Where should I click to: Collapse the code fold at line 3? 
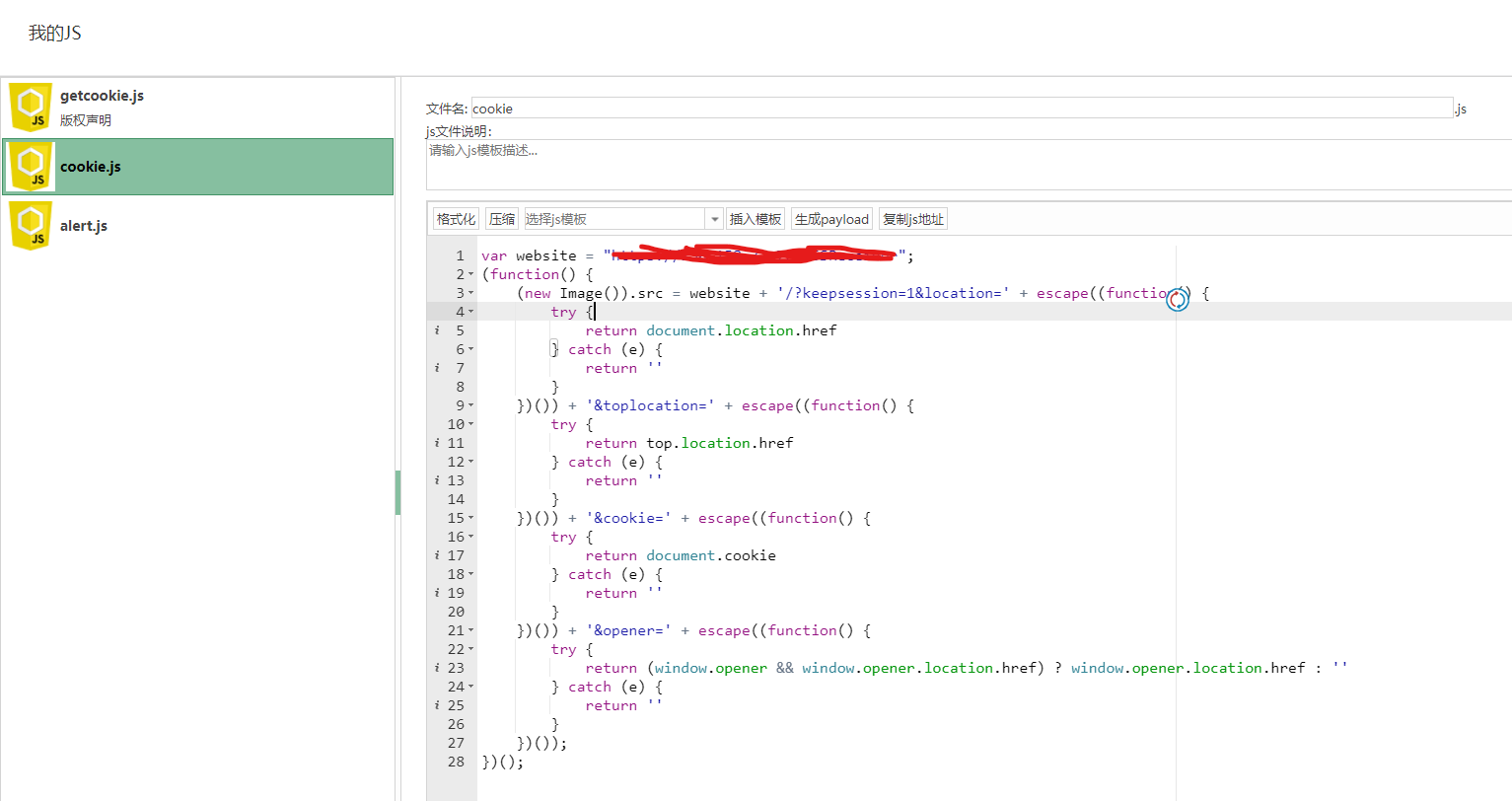[x=470, y=294]
